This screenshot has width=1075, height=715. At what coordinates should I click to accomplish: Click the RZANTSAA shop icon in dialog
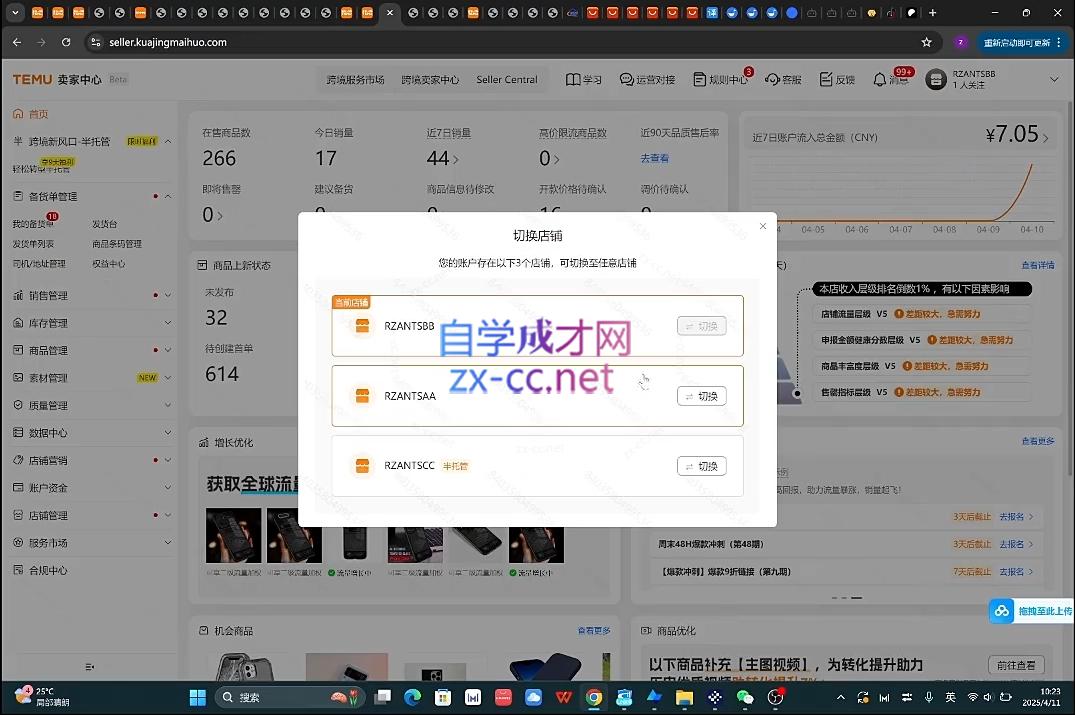tap(362, 396)
